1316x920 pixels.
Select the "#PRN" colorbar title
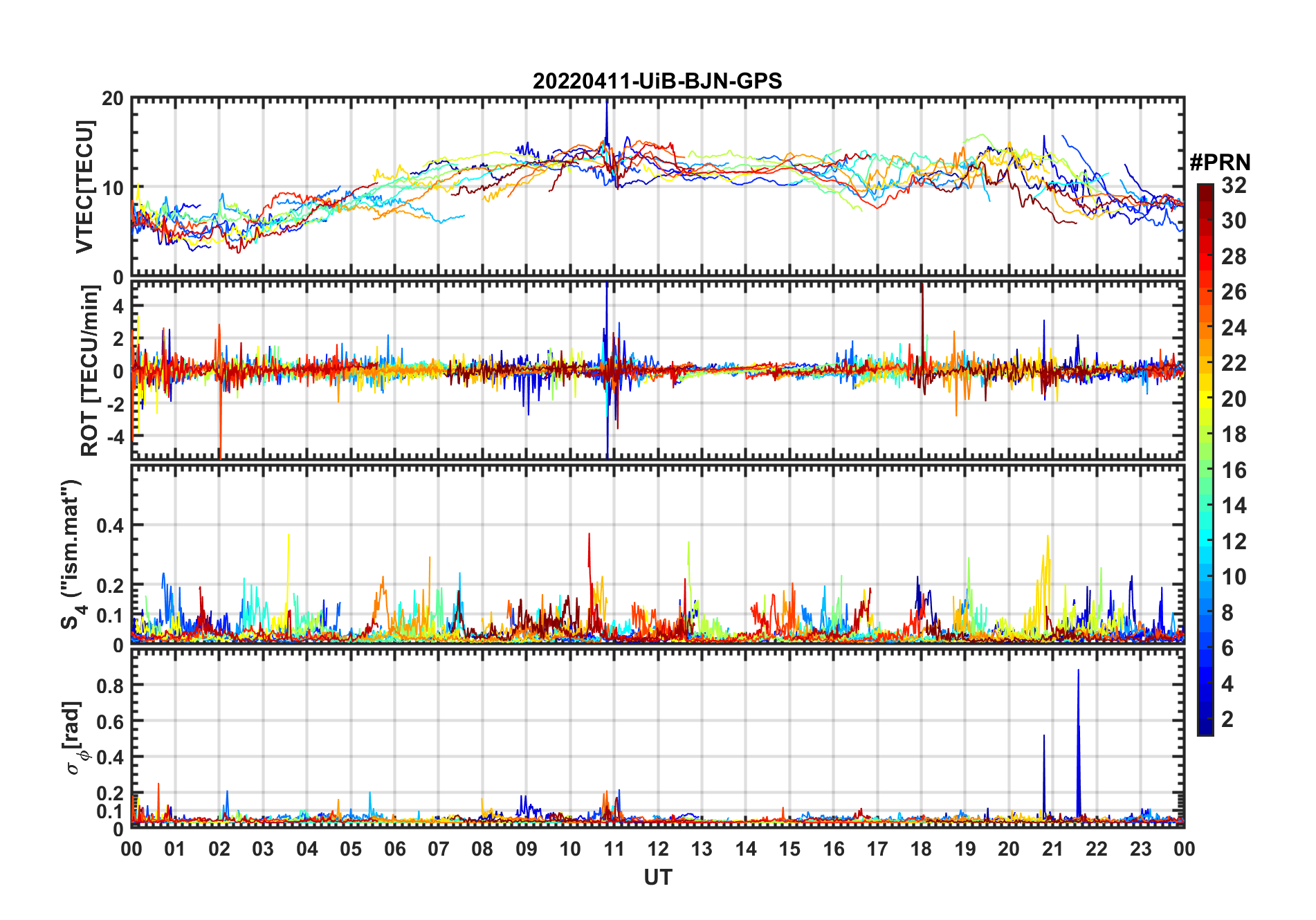click(x=1221, y=163)
